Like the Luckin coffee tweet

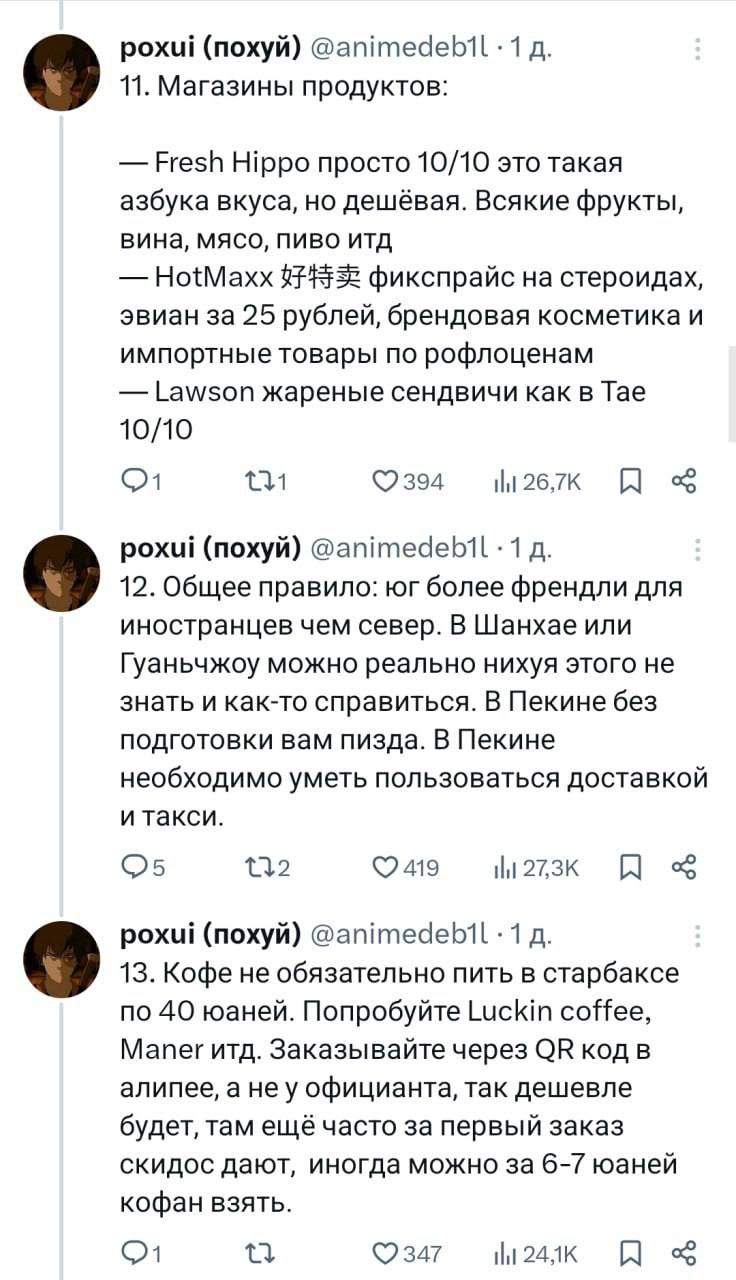point(384,1252)
